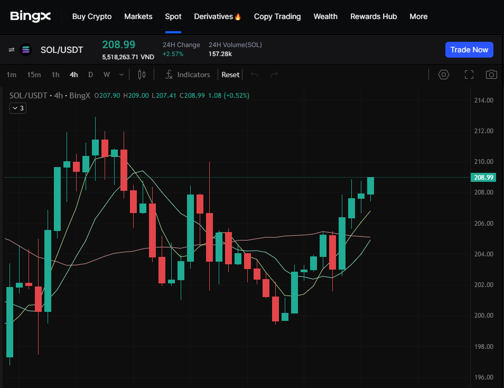
Task: Click the 208.99 current price label on axis
Action: point(483,177)
